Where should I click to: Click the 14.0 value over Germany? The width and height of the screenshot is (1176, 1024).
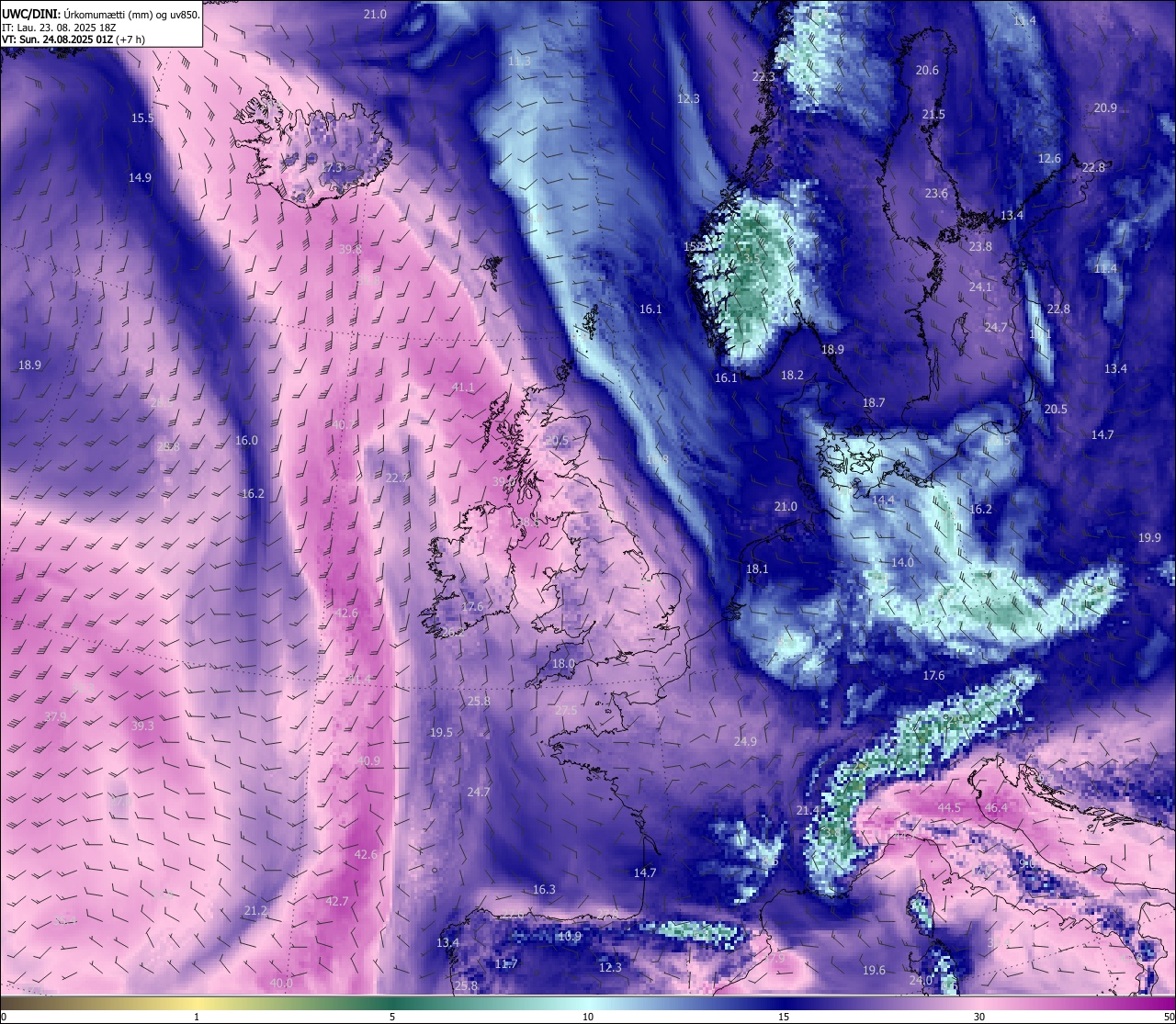pyautogui.click(x=902, y=562)
